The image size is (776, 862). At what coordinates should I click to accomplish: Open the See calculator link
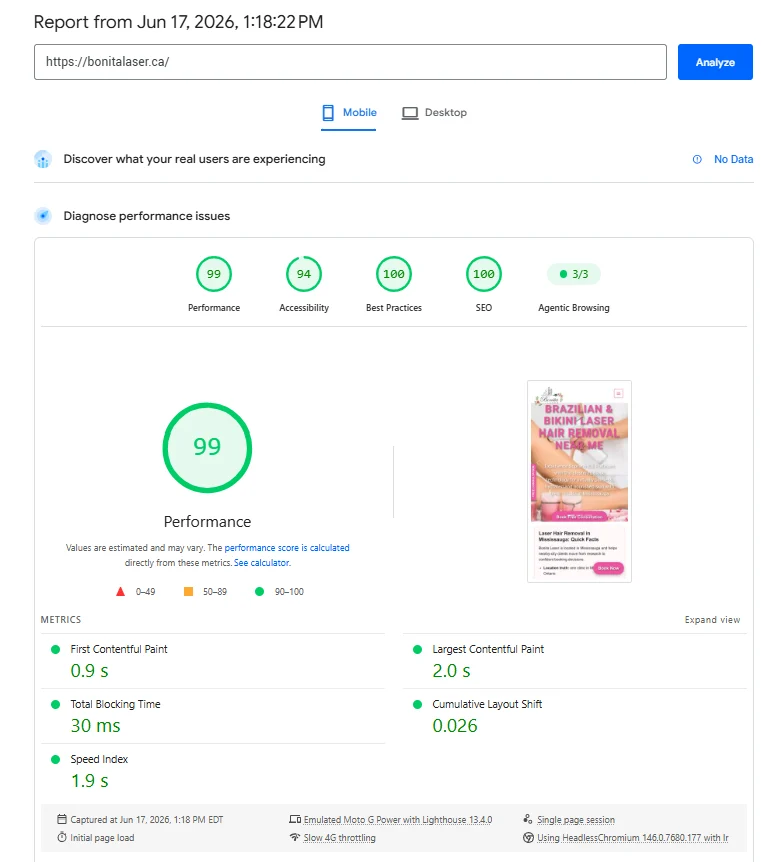click(262, 563)
